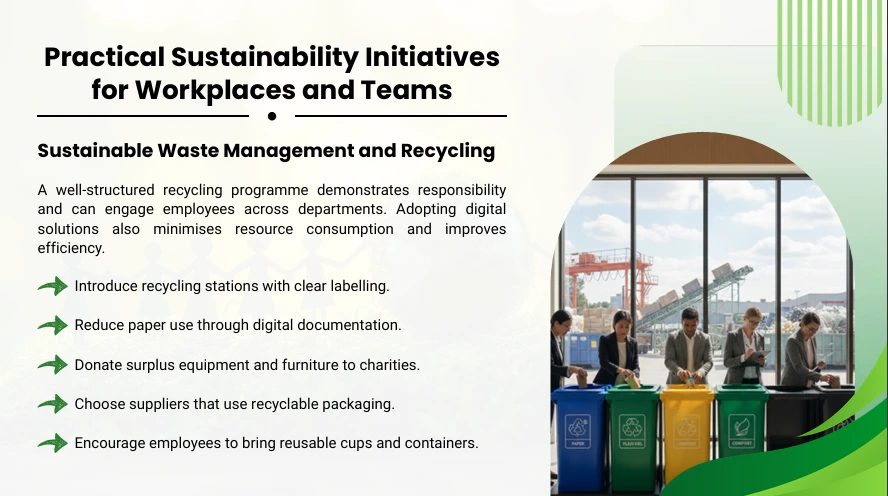
Task: Click the green bin next to the blue bin
Action: tap(632, 435)
